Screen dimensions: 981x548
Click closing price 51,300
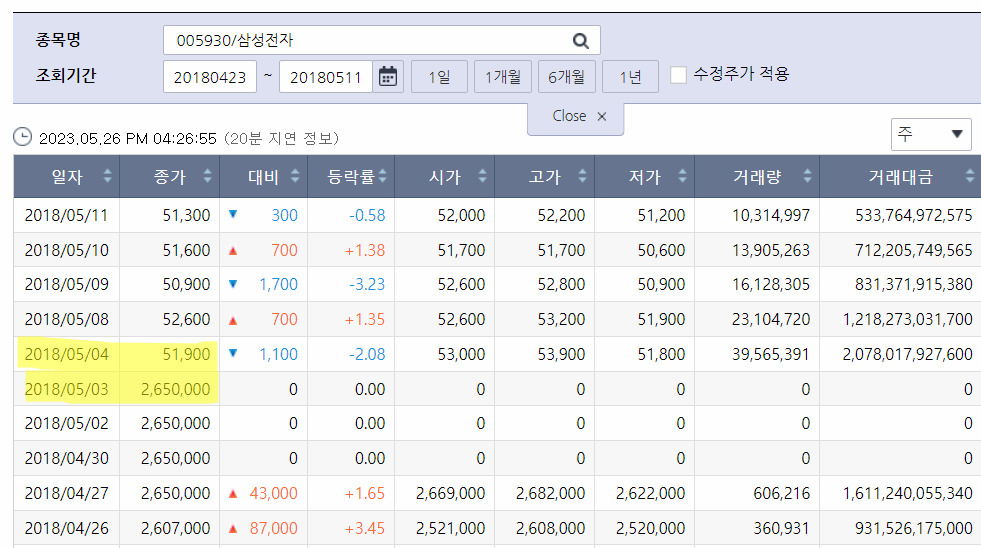[186, 215]
